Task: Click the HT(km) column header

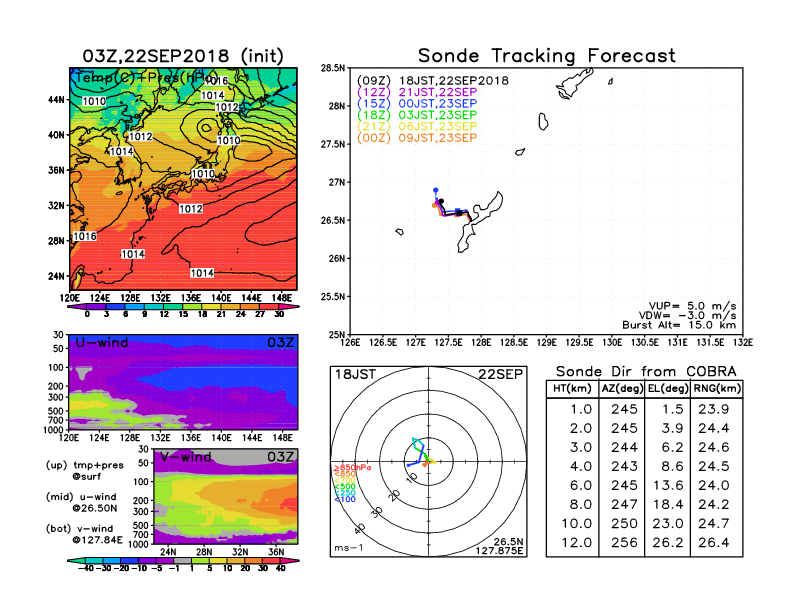Action: coord(572,388)
